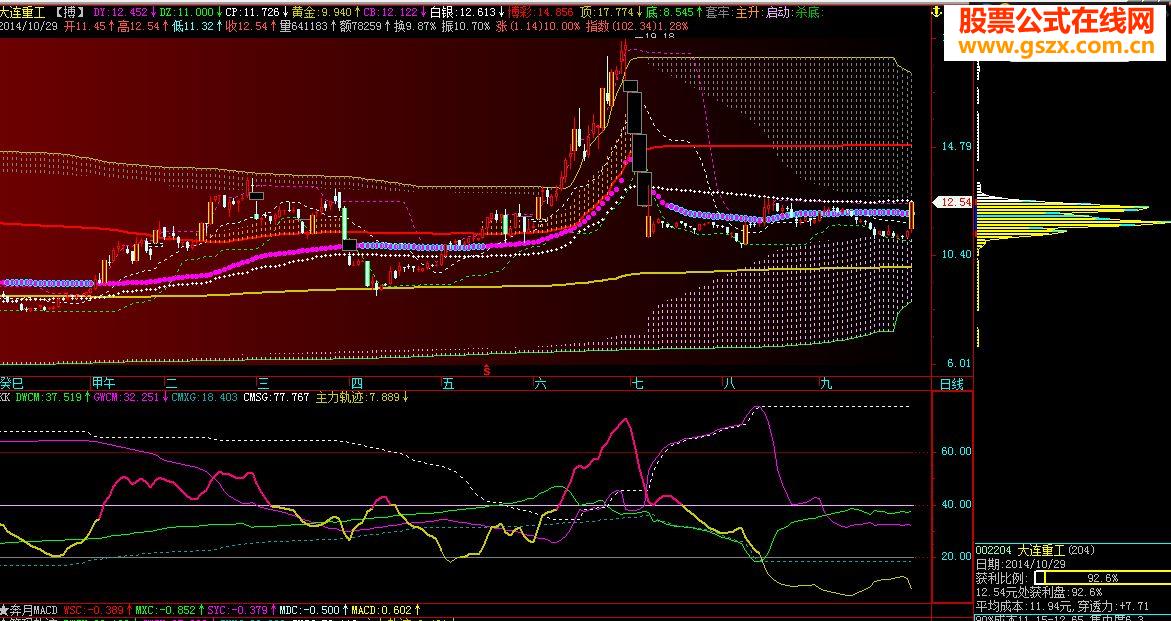Click the 套牢 indicator label
Screen dimensions: 1171x621
tap(718, 13)
